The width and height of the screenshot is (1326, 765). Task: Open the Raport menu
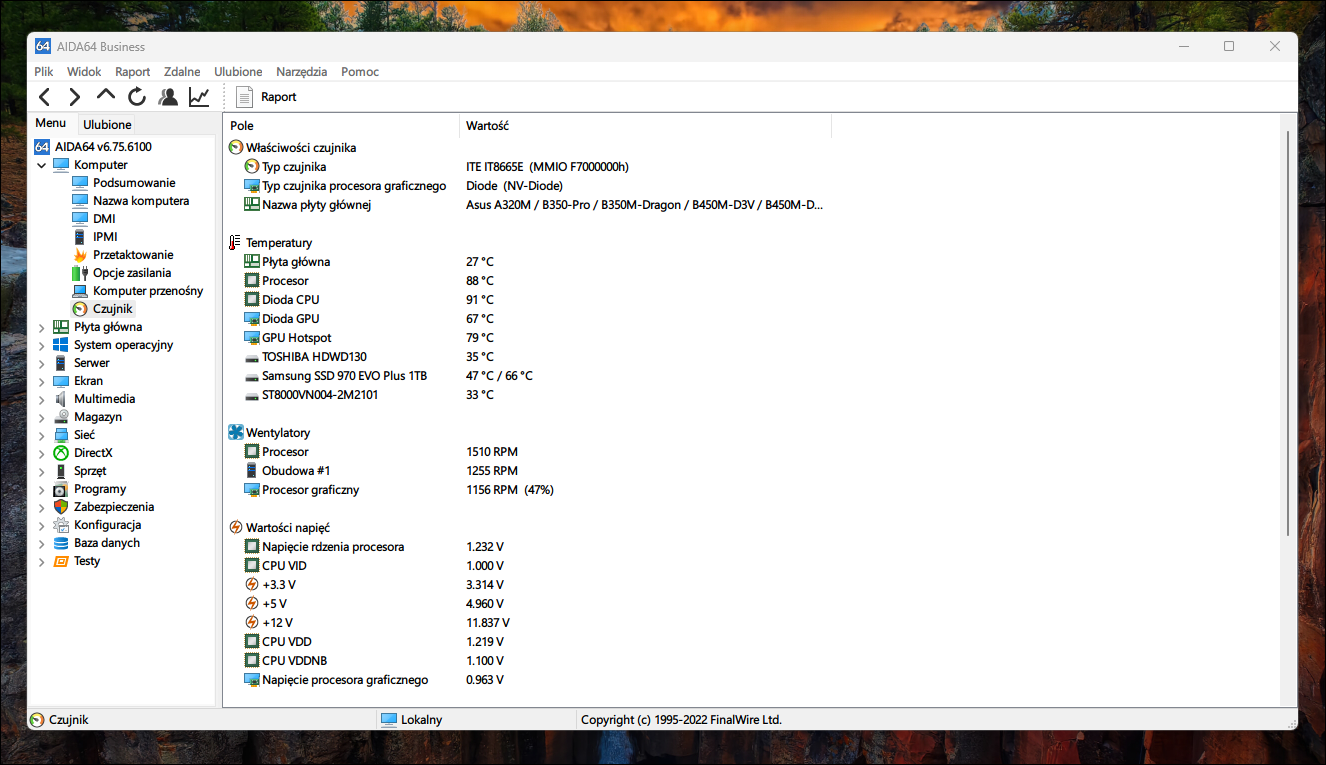133,72
